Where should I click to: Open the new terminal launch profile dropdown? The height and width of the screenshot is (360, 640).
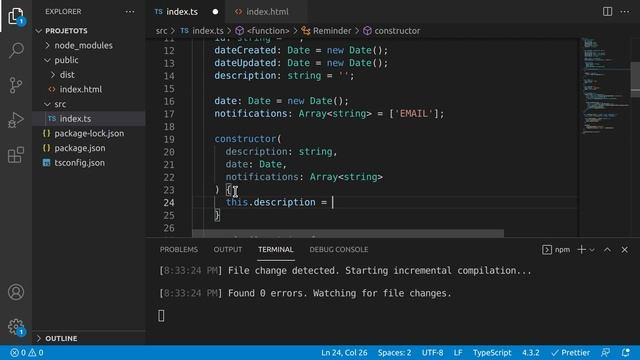point(592,250)
